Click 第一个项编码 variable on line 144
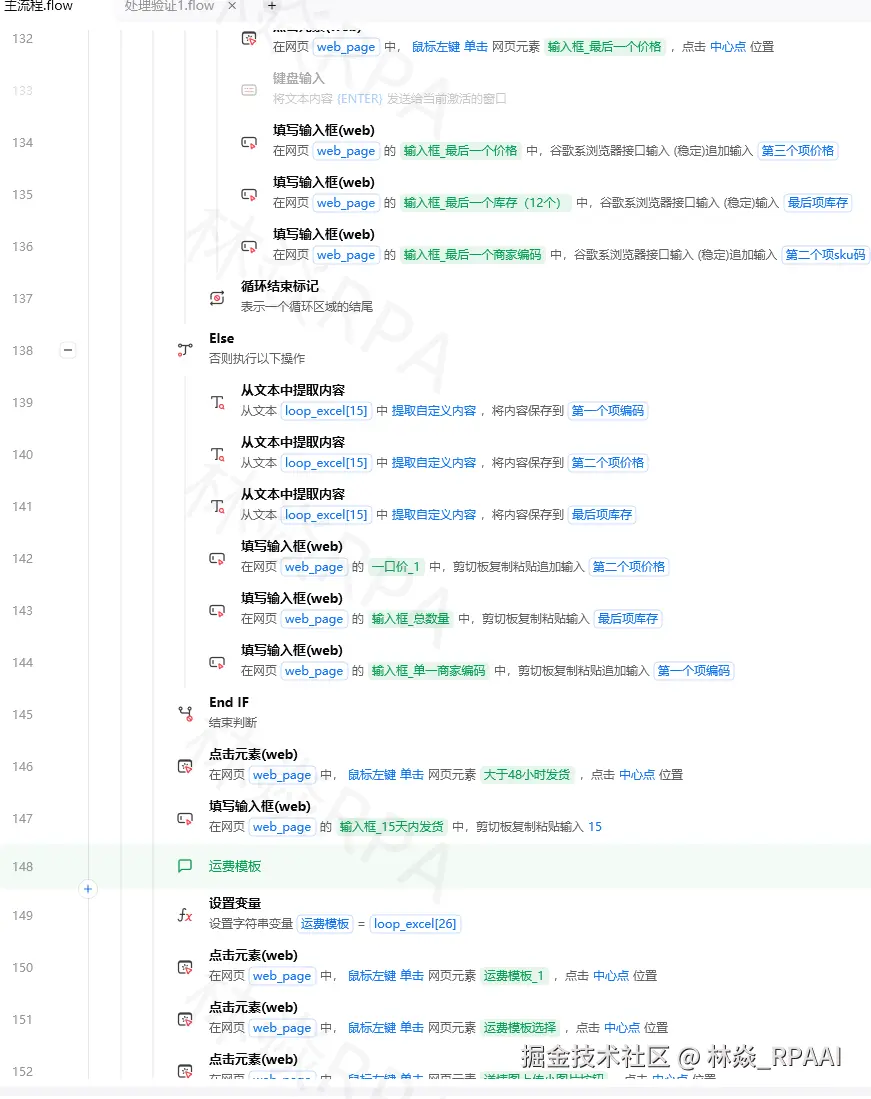The height and width of the screenshot is (1099, 871). pos(693,671)
